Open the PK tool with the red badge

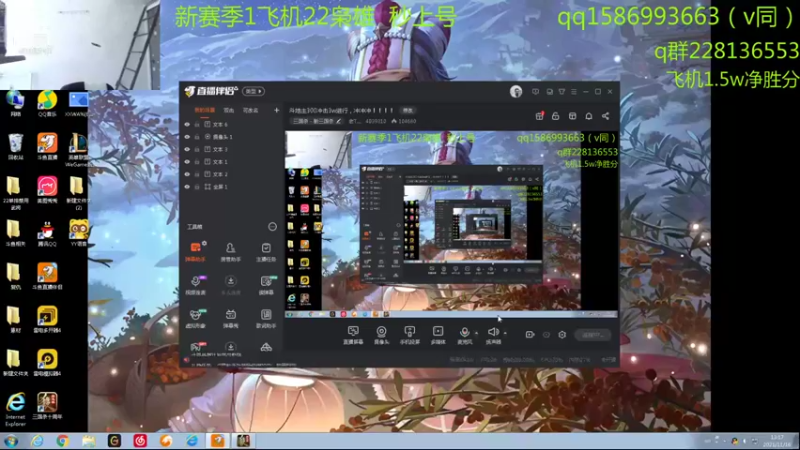click(196, 348)
